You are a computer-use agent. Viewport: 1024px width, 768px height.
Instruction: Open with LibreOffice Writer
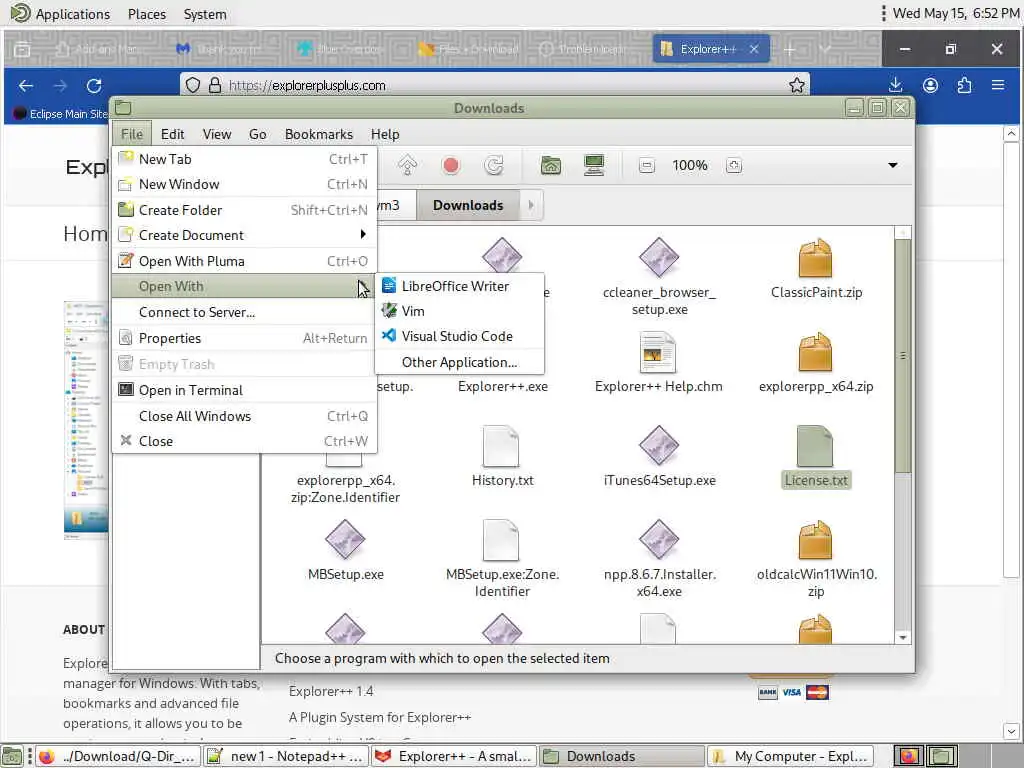coord(460,285)
